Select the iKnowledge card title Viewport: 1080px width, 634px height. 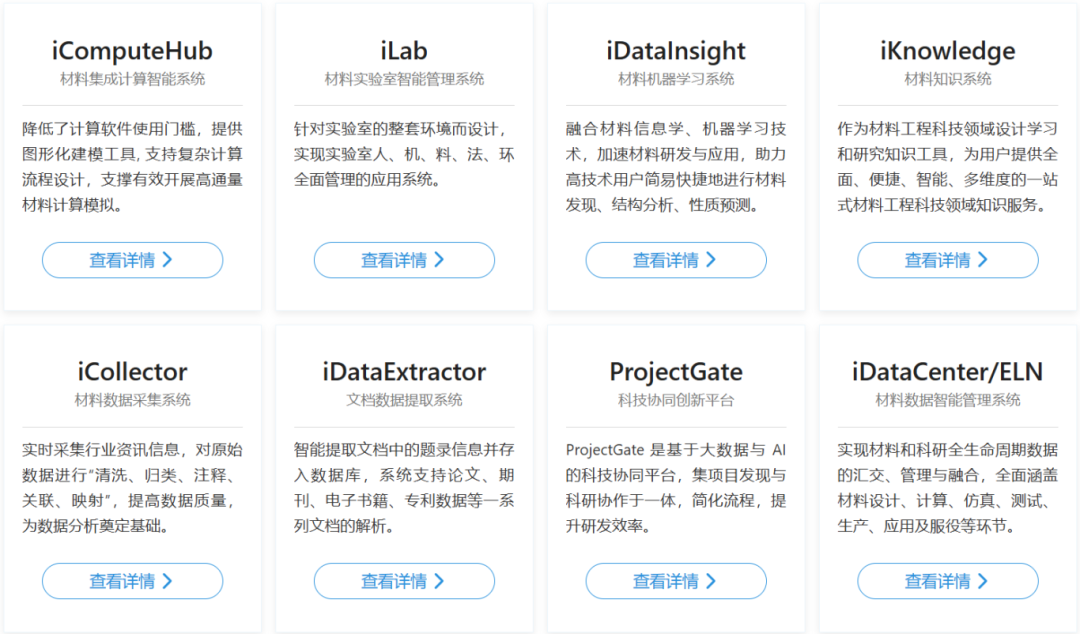947,51
